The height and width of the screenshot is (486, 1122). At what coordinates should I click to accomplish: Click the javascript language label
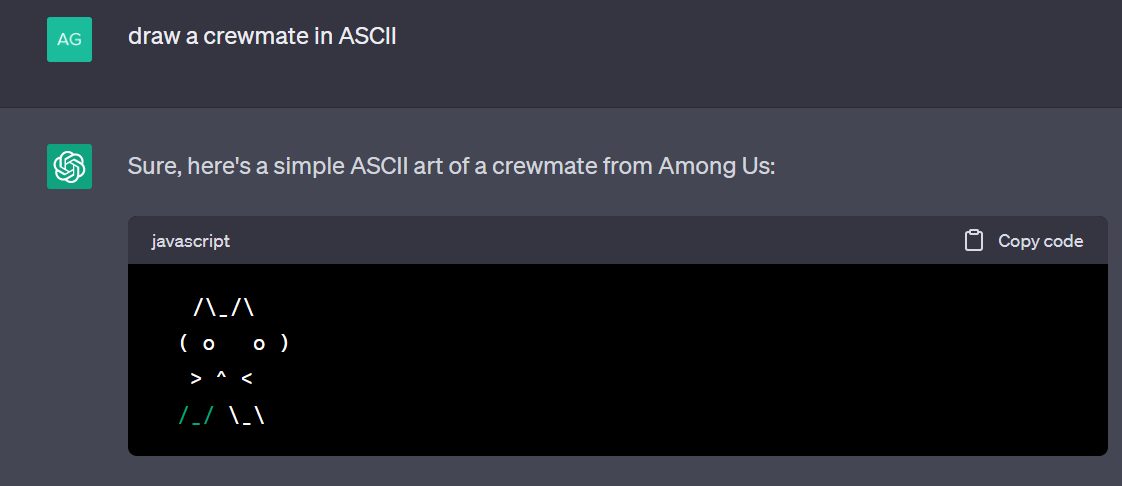[x=191, y=241]
